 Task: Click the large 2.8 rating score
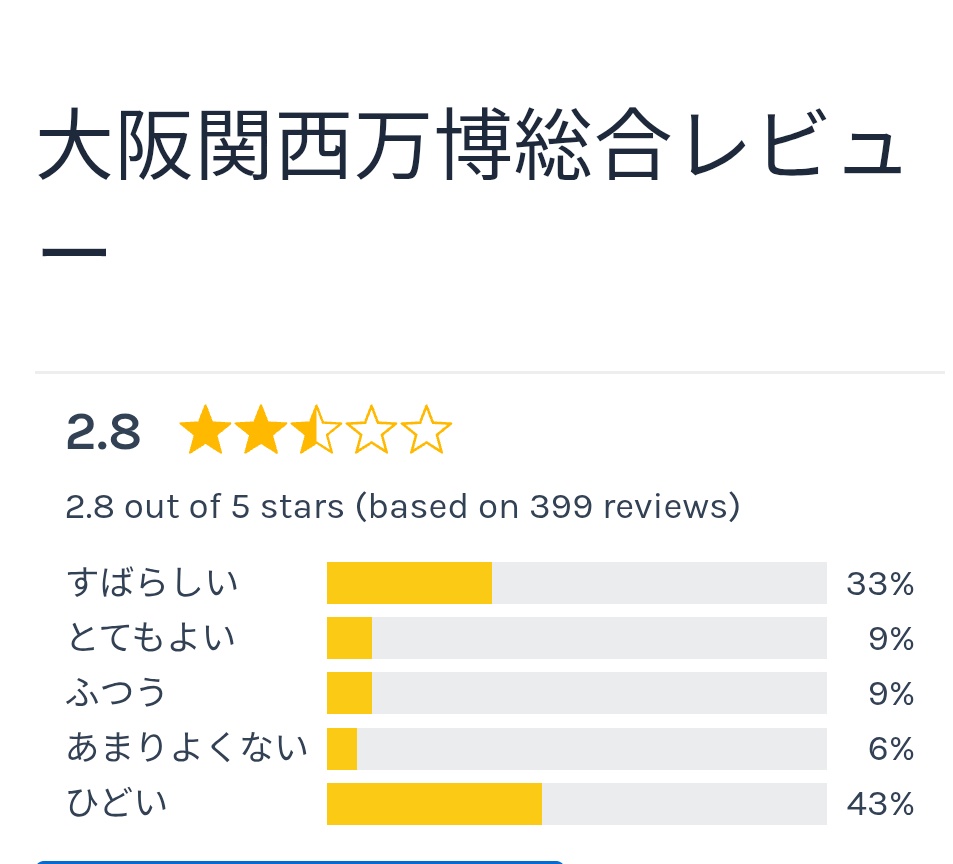pos(103,432)
